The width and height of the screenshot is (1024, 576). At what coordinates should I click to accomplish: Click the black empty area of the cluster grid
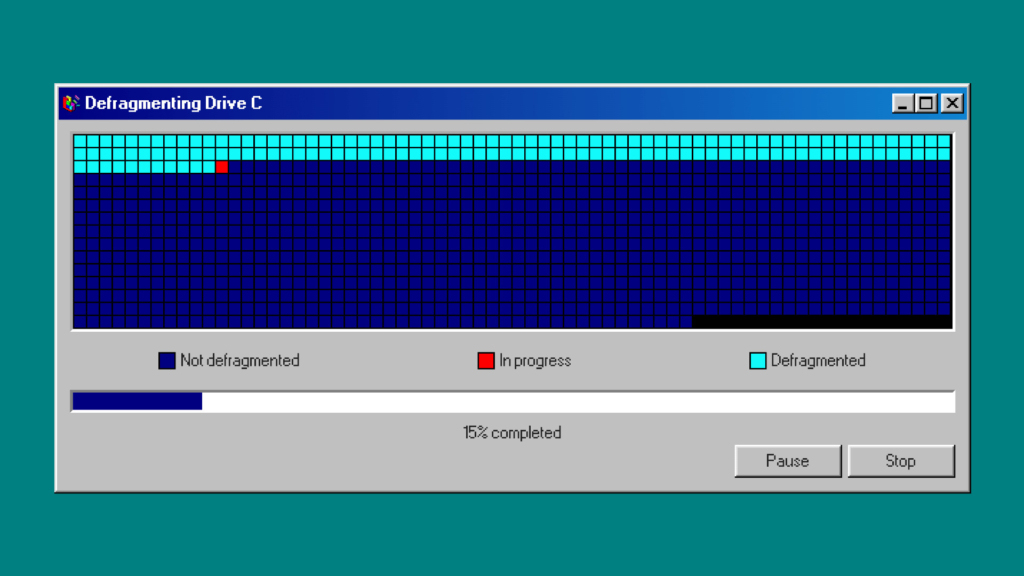click(820, 322)
